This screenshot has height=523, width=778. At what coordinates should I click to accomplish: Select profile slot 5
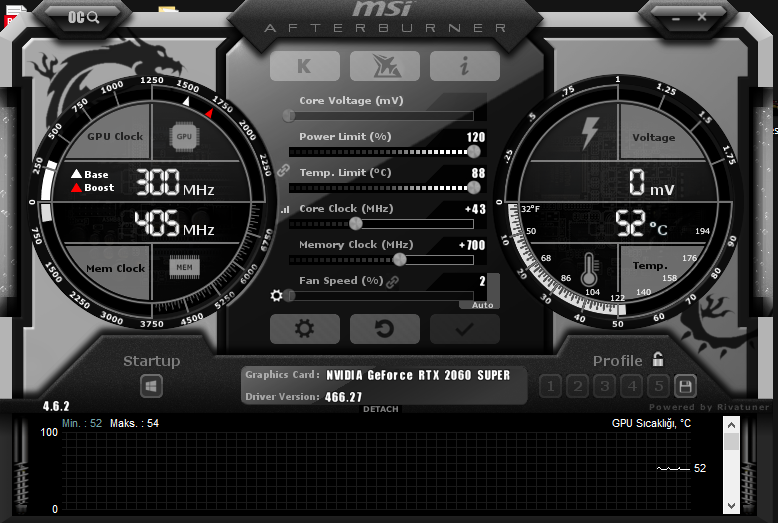(659, 386)
